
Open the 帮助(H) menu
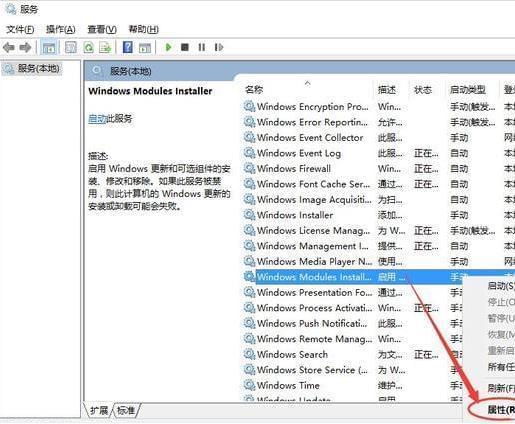(143, 29)
